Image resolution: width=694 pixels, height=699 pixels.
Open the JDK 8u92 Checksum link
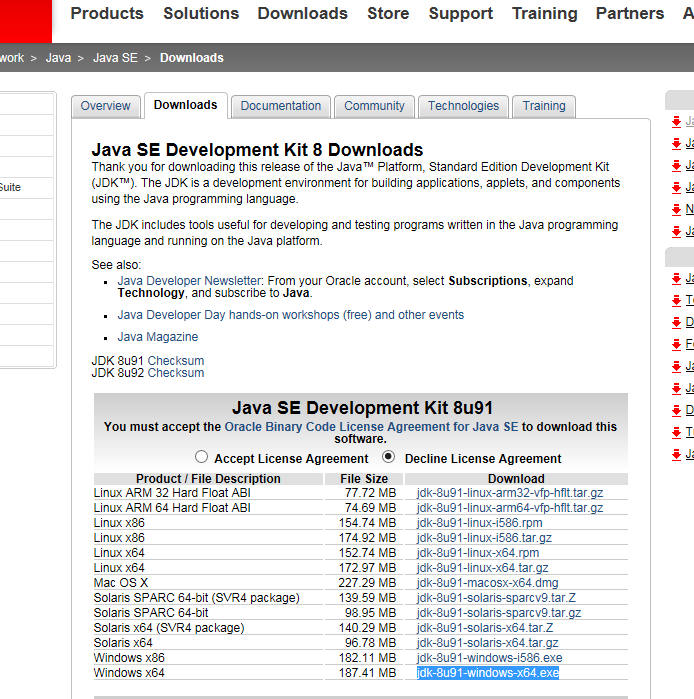(176, 373)
